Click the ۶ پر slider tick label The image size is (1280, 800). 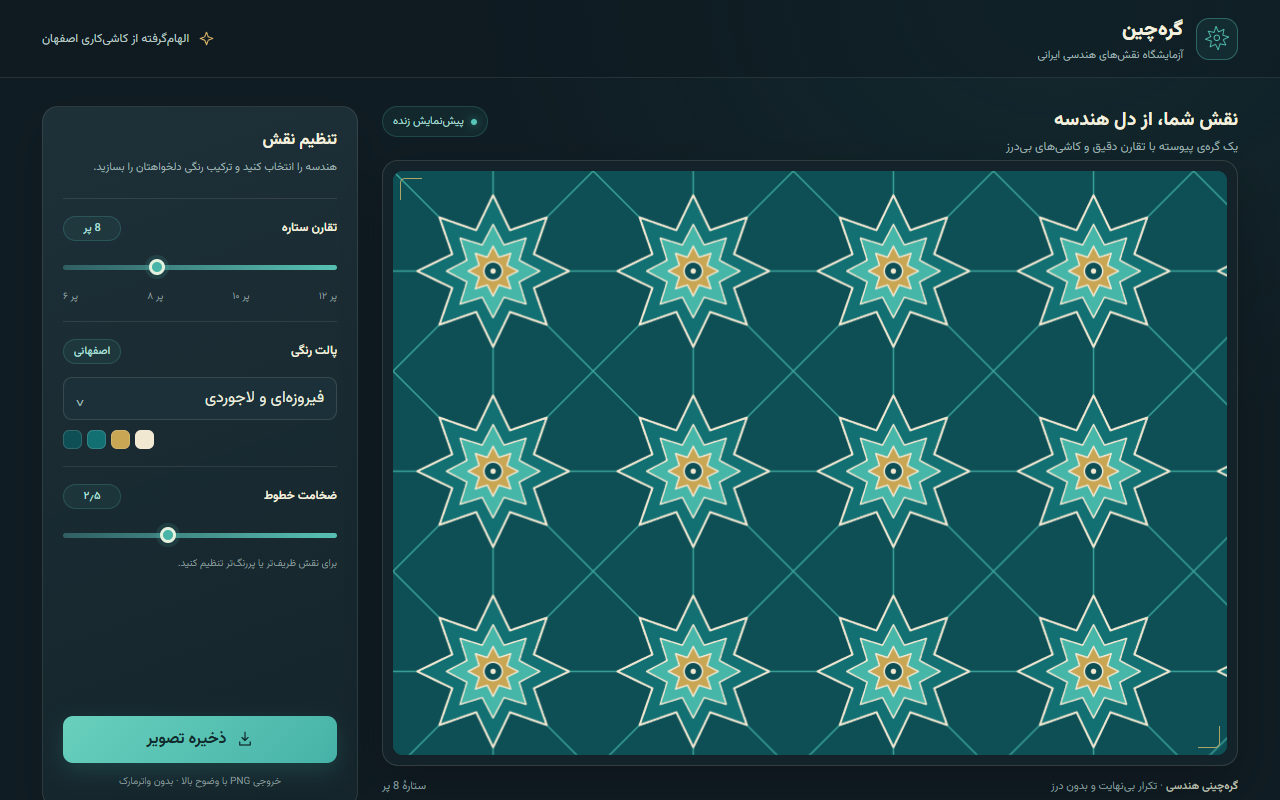[x=70, y=297]
